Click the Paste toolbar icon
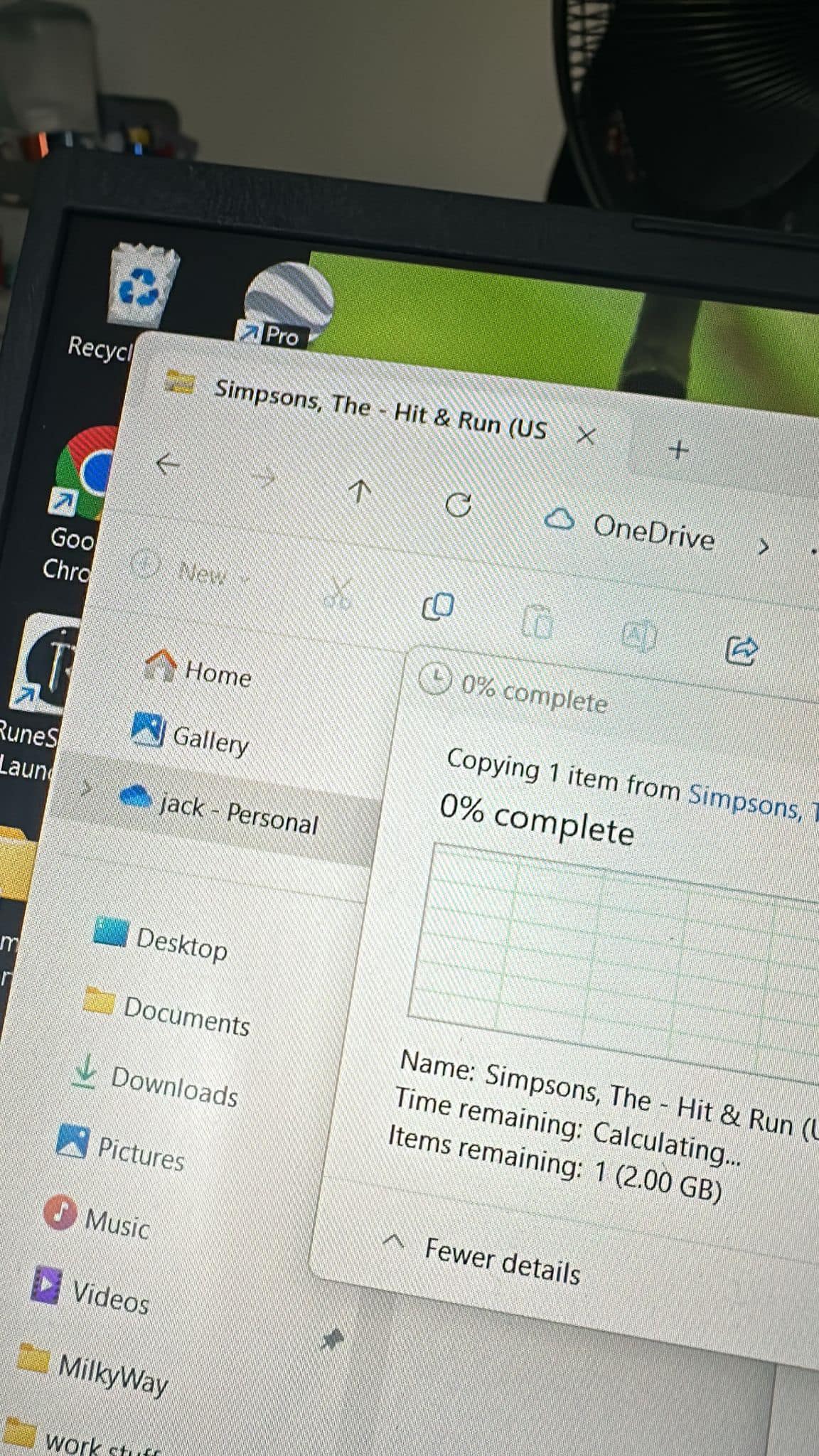 click(x=537, y=621)
